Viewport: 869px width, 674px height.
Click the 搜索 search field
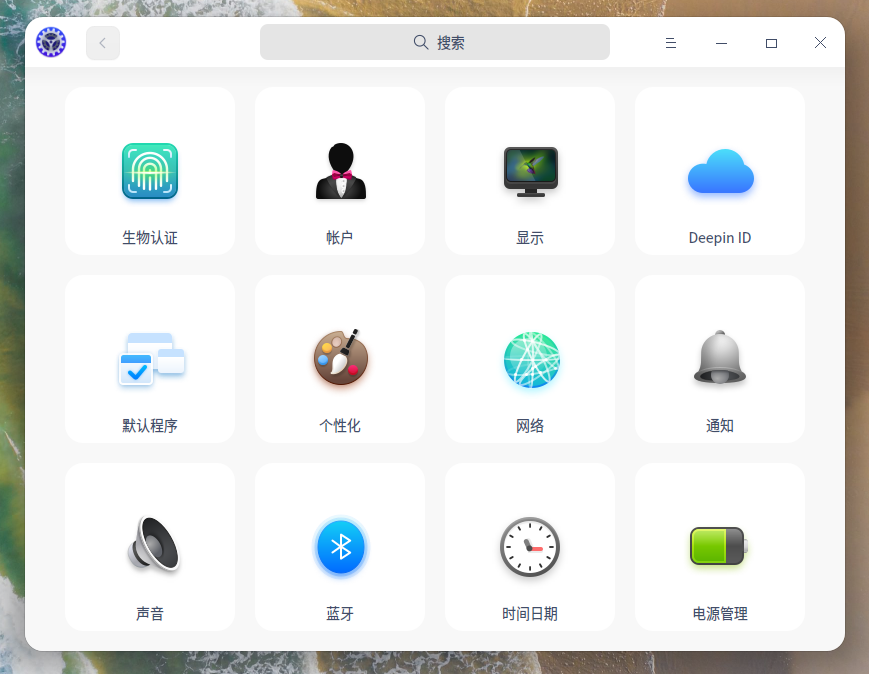(x=434, y=42)
